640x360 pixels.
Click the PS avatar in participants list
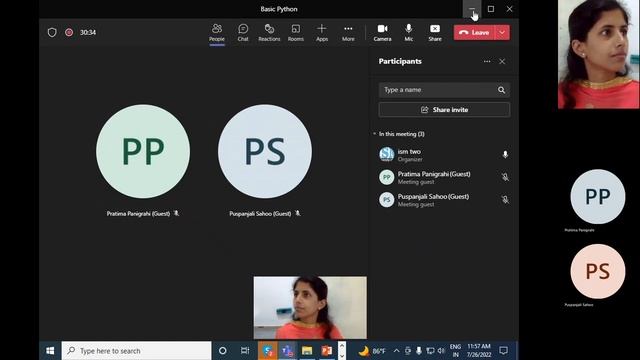coord(387,200)
